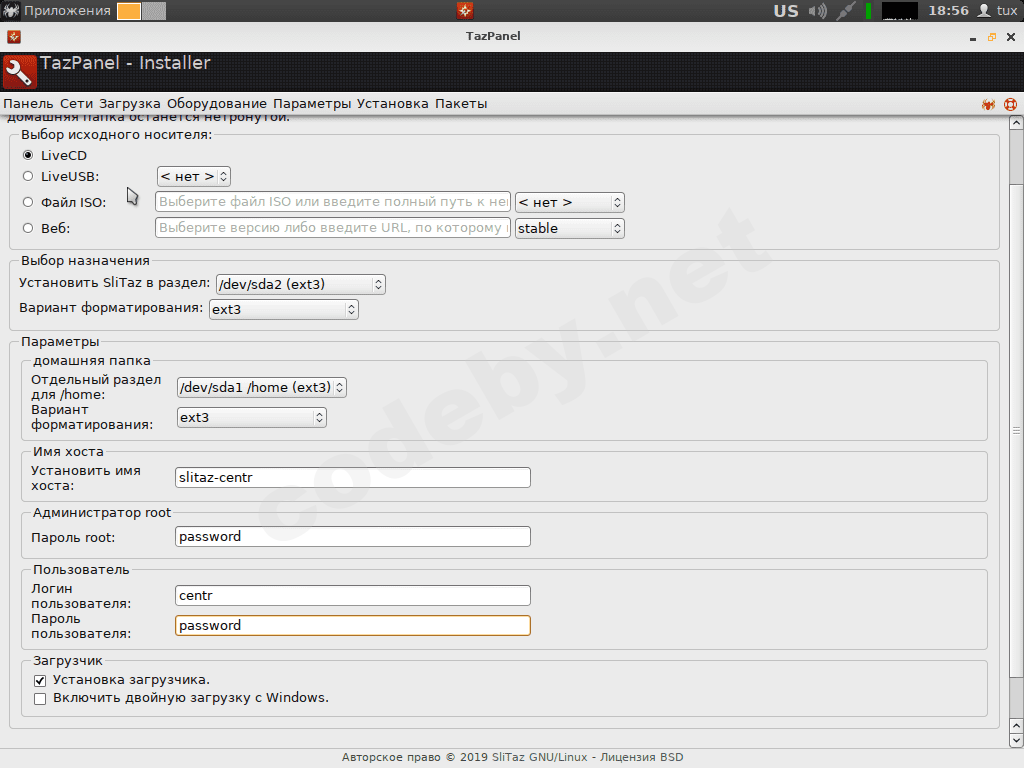Select the LiveUSB source option

[28, 176]
